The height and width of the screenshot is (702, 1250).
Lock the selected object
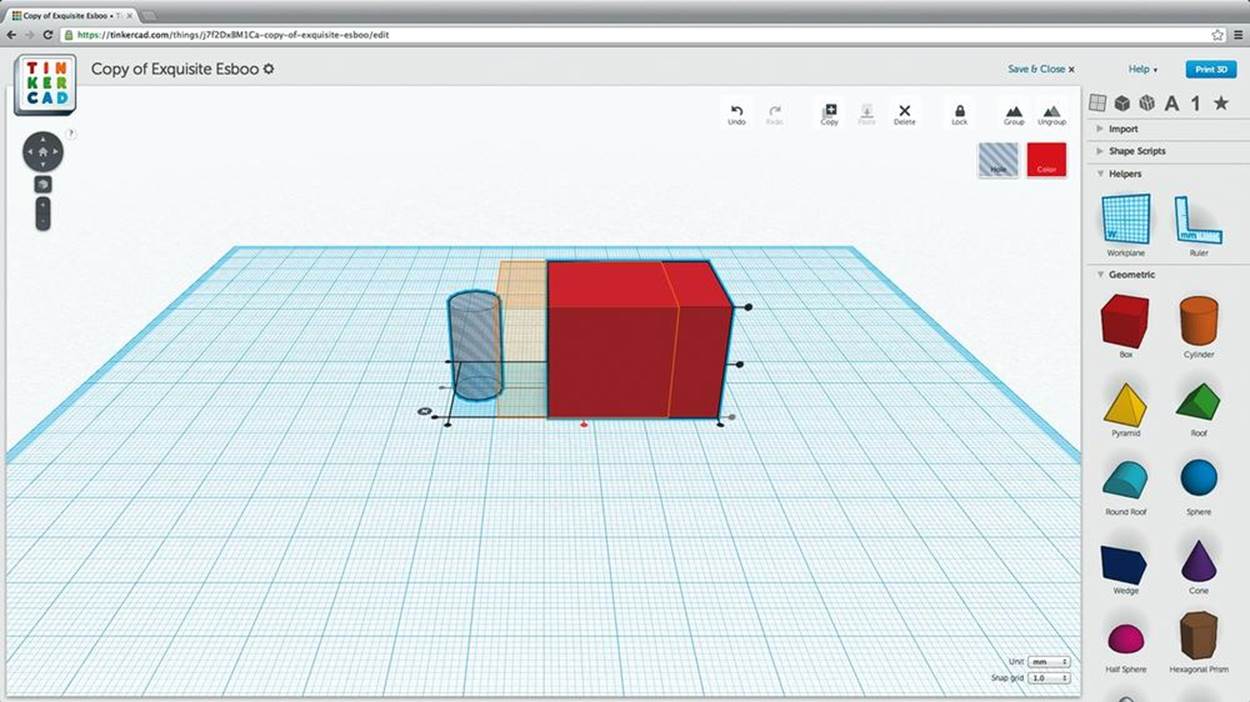click(959, 114)
